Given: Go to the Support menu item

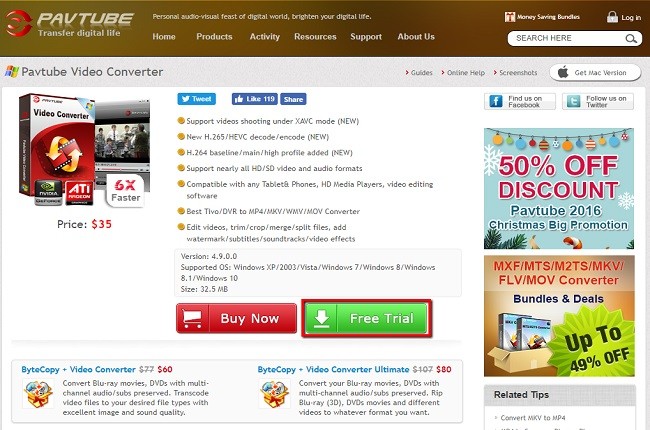Looking at the screenshot, I should [x=366, y=37].
